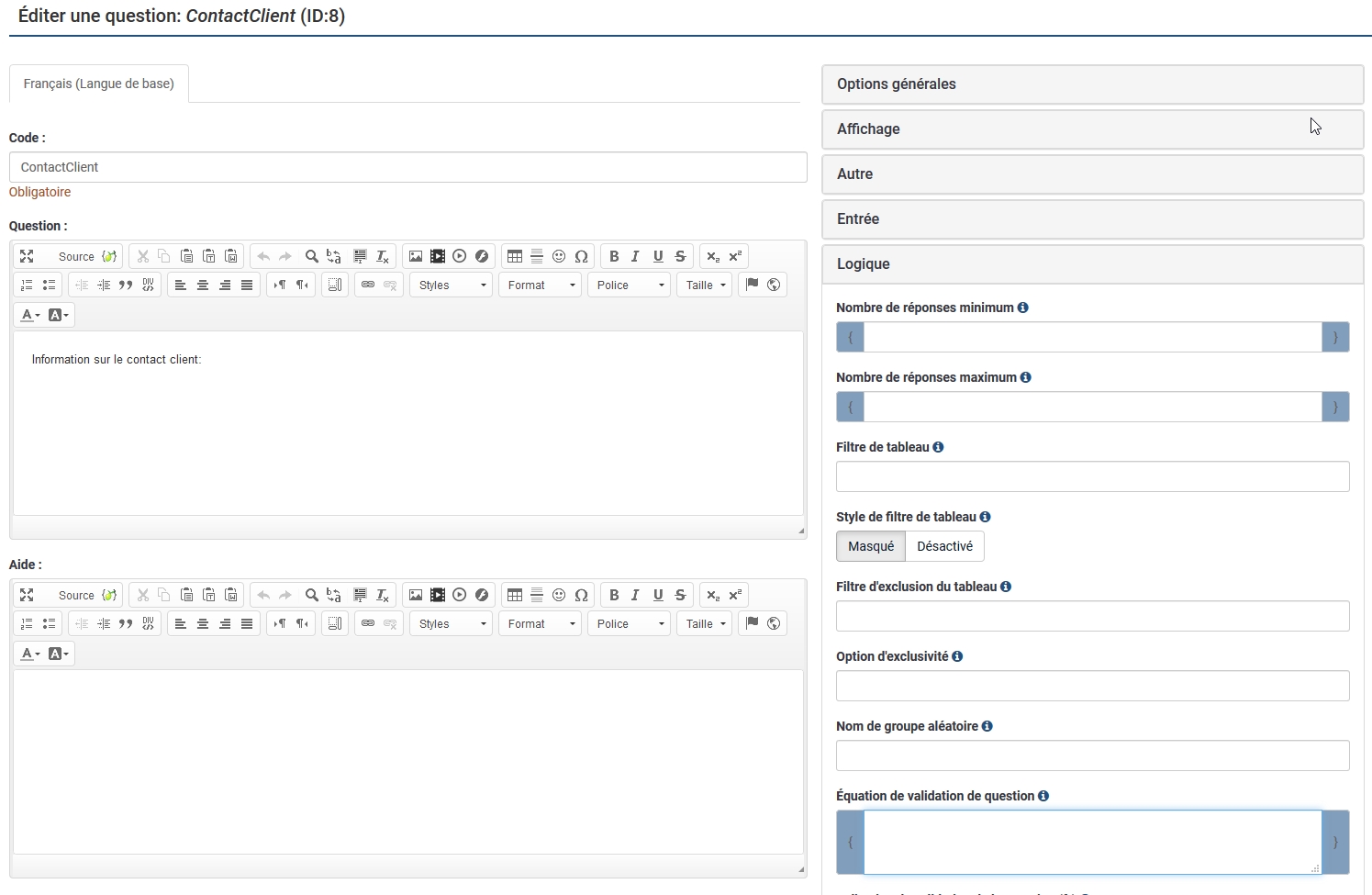Select Masqué for the table filter style

point(870,546)
